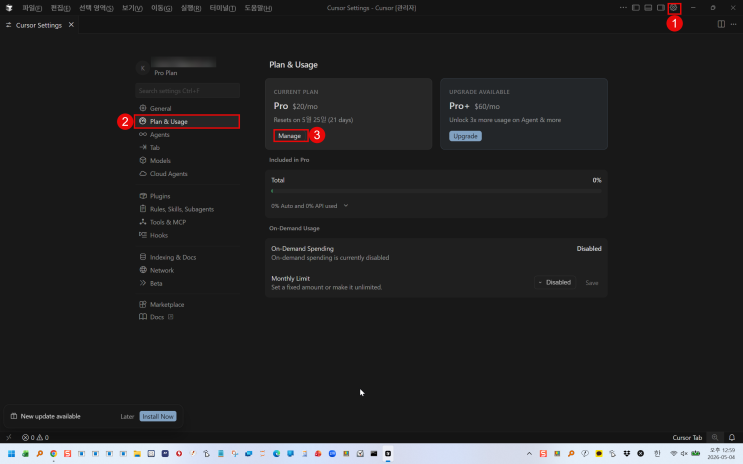The width and height of the screenshot is (743, 464).
Task: Split the editor to the right
Action: 721,24
